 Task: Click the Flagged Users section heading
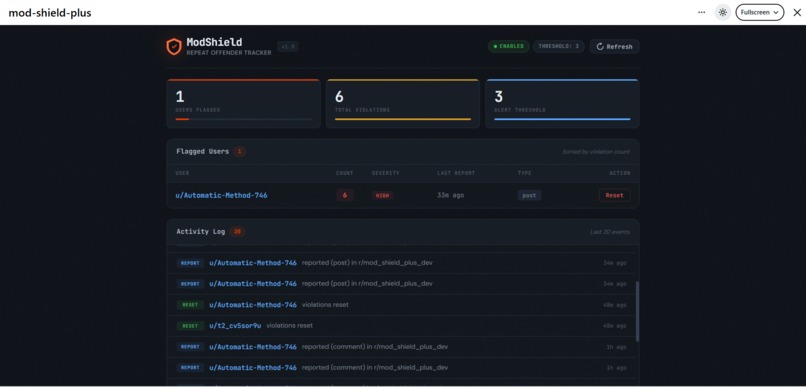tap(203, 152)
